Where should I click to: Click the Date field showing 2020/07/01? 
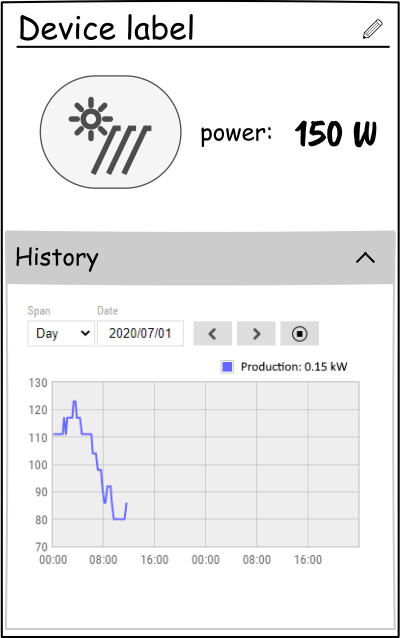(140, 334)
